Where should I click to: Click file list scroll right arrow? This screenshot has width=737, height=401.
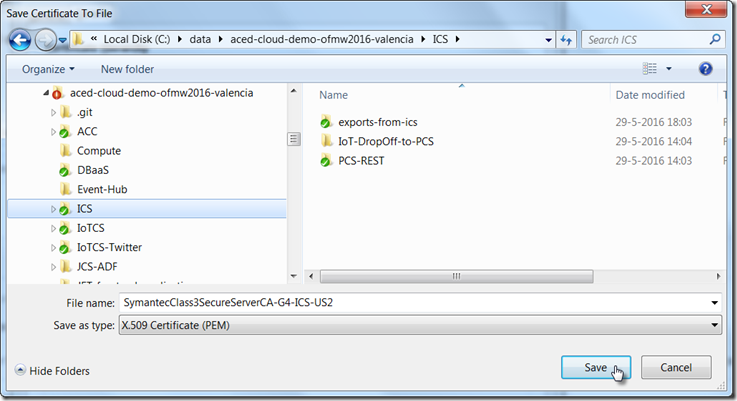click(x=718, y=276)
